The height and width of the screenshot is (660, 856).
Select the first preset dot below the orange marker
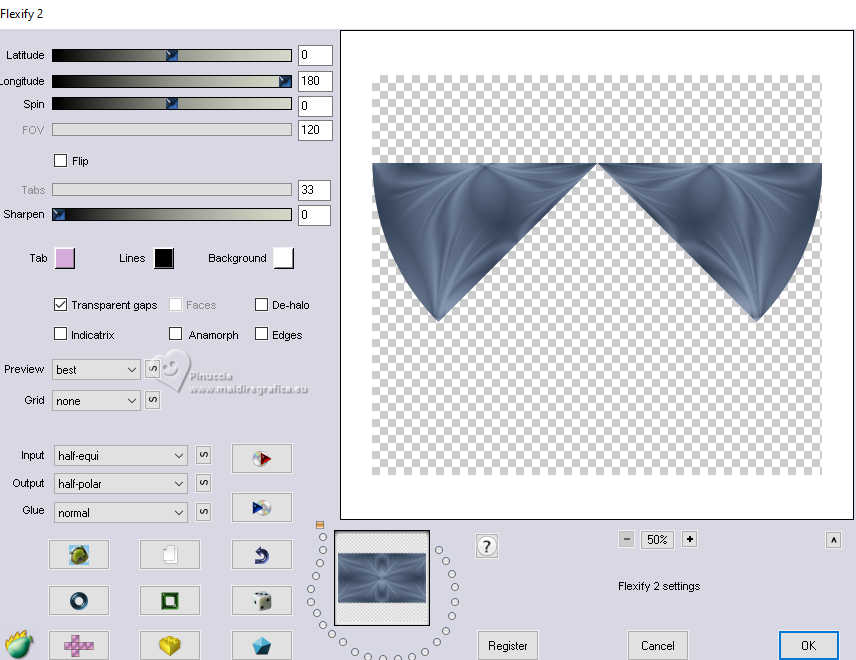click(323, 537)
